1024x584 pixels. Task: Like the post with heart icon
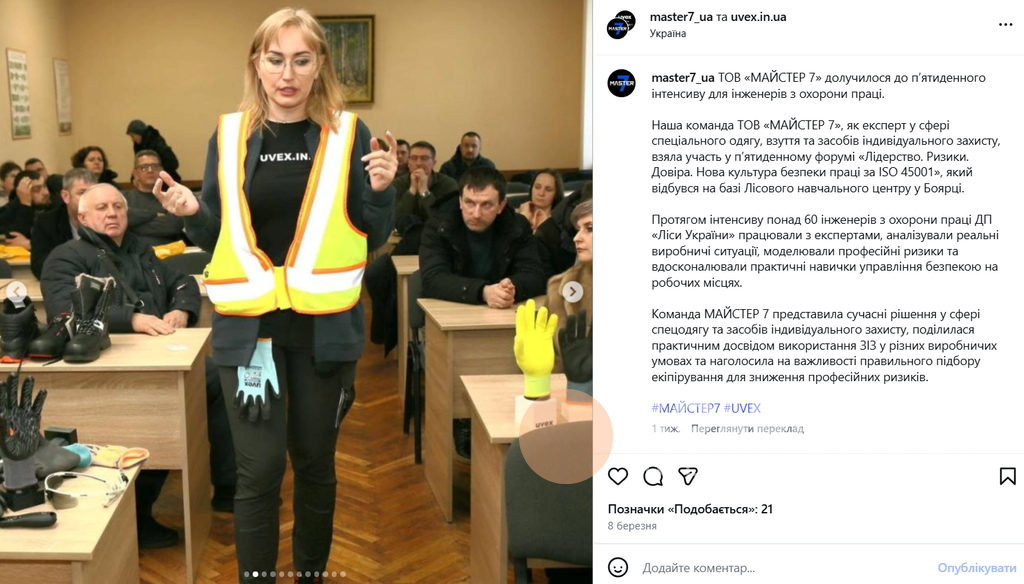pyautogui.click(x=618, y=476)
